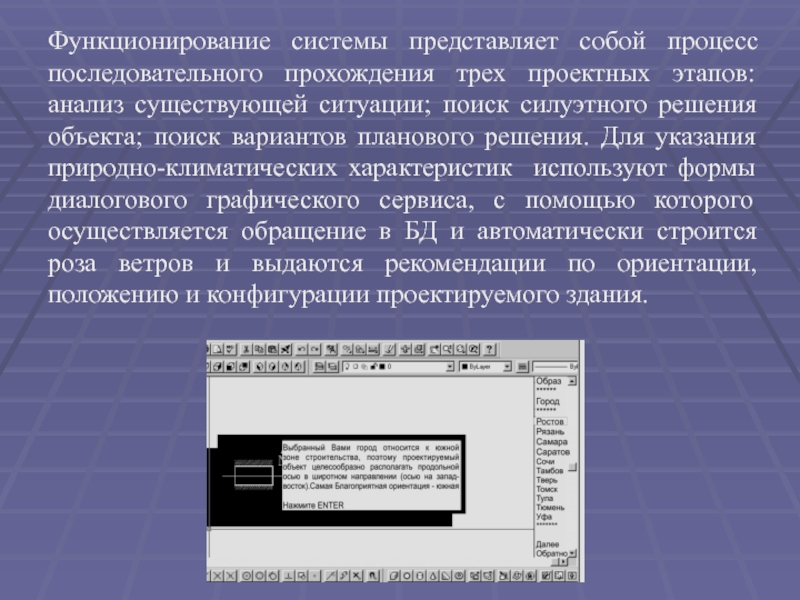This screenshot has width=800, height=600.
Task: Click the box solid icon in bottom toolbar
Action: 393,576
